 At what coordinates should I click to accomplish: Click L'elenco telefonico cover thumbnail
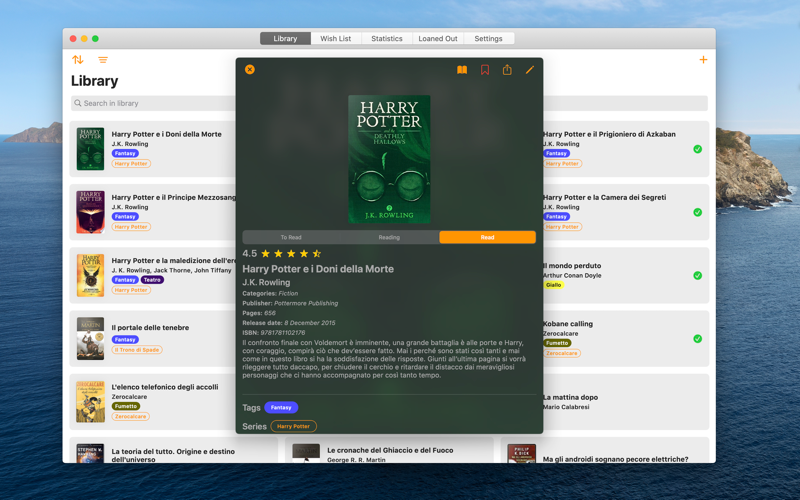pos(90,402)
